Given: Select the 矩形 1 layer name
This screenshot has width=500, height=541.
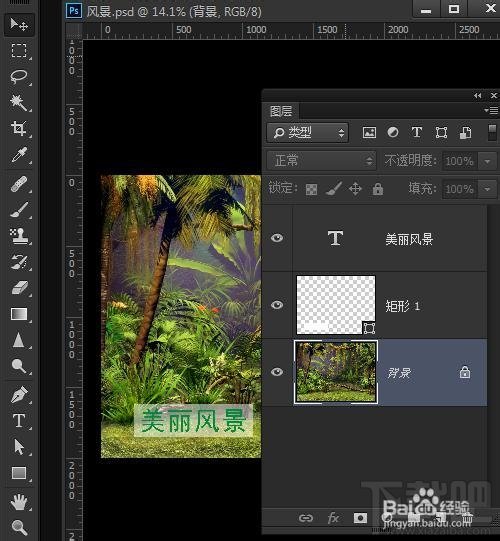Looking at the screenshot, I should point(403,306).
